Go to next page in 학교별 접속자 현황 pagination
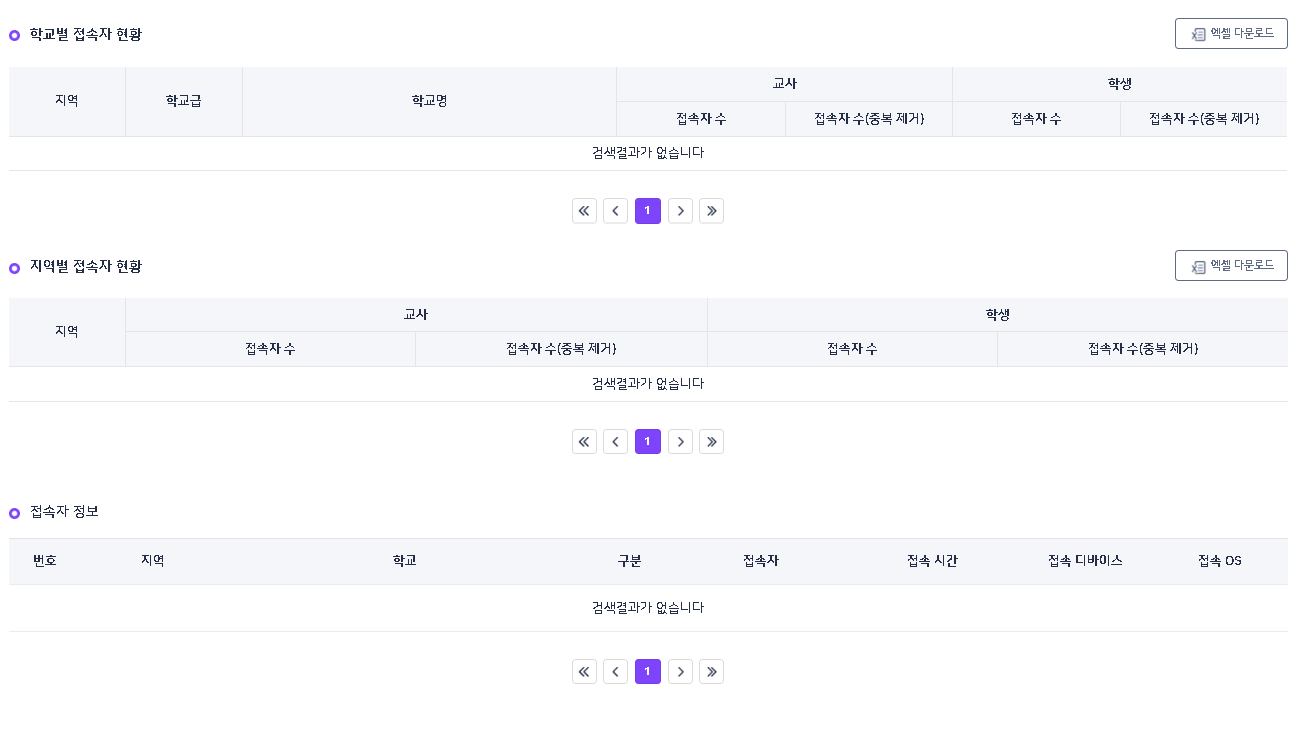This screenshot has height=732, width=1305. (x=680, y=211)
